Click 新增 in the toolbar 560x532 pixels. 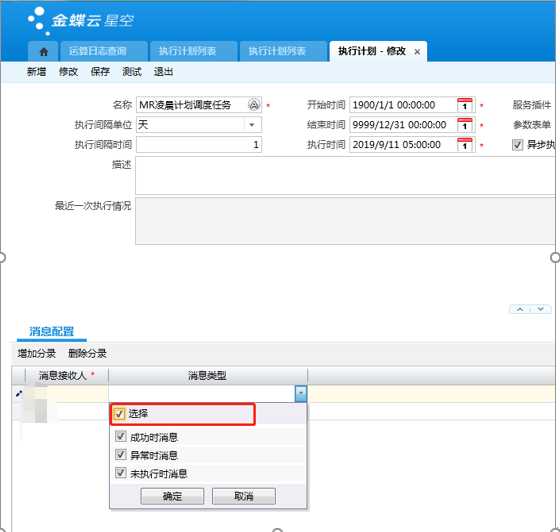point(36,72)
